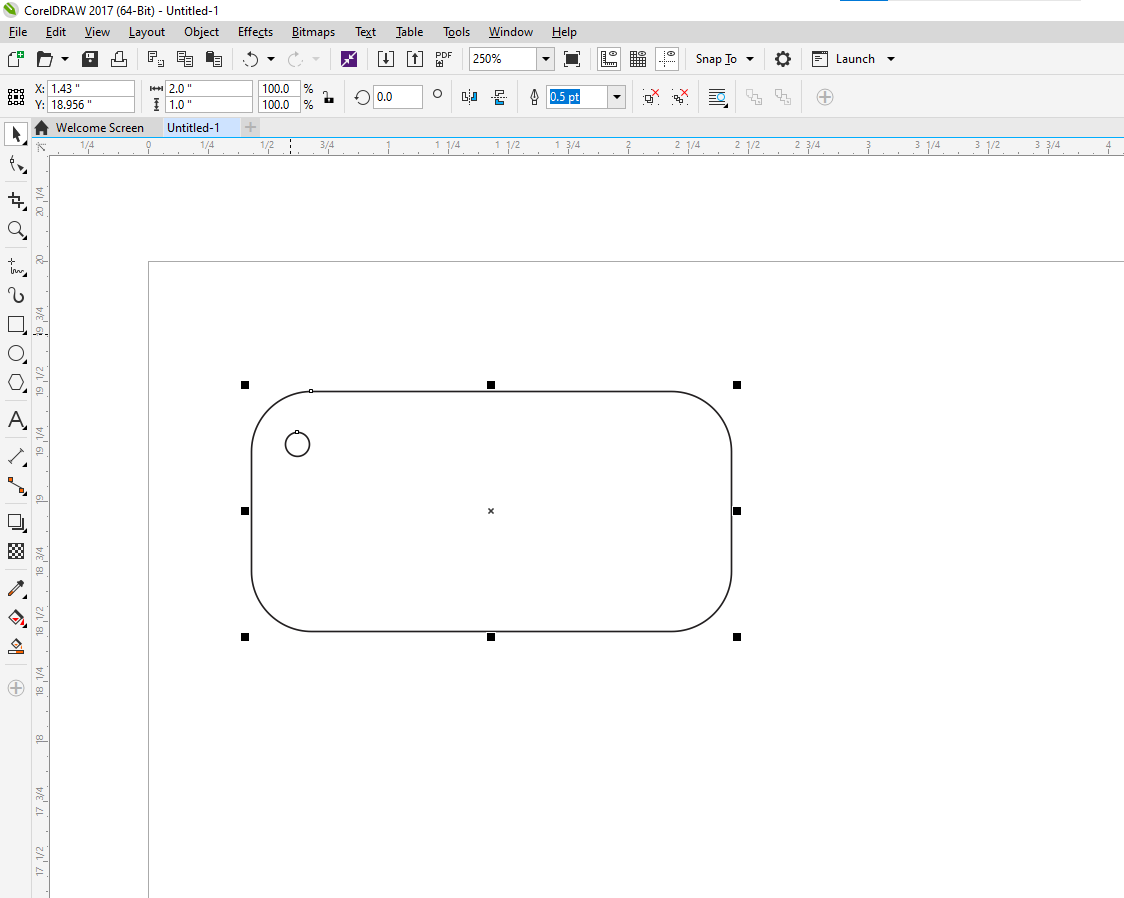
Task: Open the Effects menu
Action: tap(255, 32)
